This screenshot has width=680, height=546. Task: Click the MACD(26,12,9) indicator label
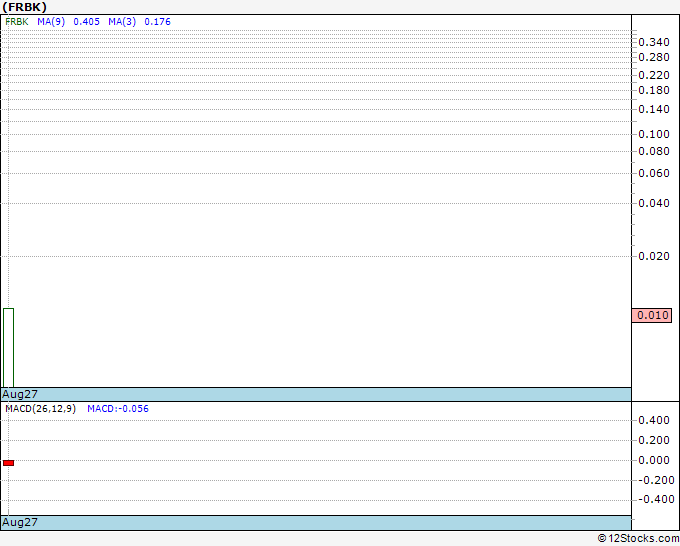click(40, 409)
